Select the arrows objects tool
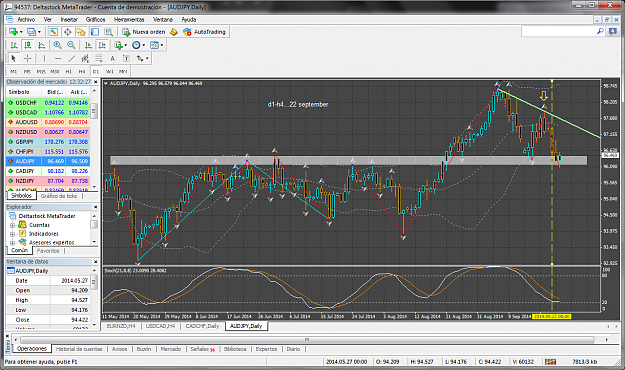 140,58
